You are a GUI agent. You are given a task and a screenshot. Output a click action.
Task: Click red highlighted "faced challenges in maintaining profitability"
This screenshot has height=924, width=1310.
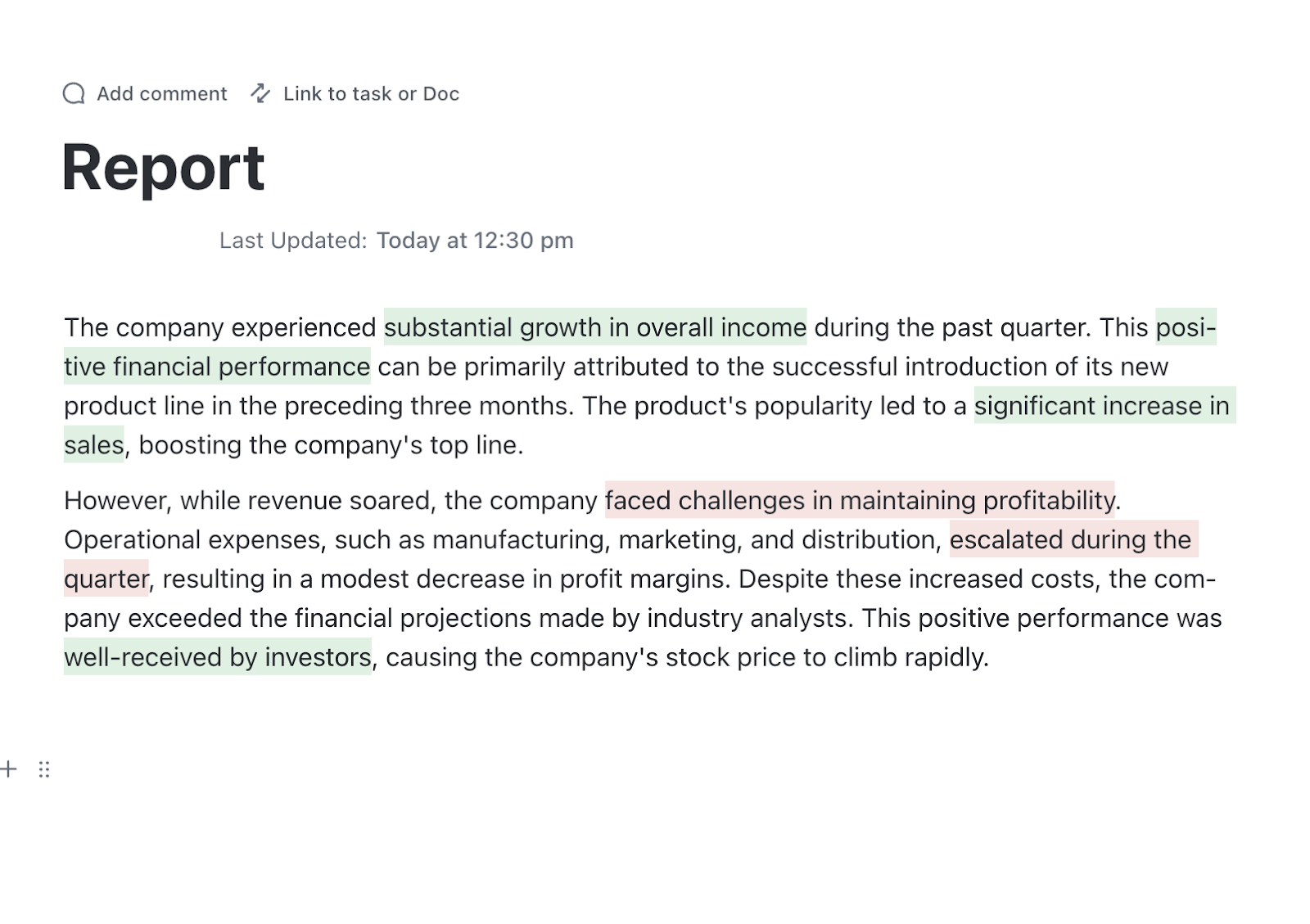pos(860,500)
